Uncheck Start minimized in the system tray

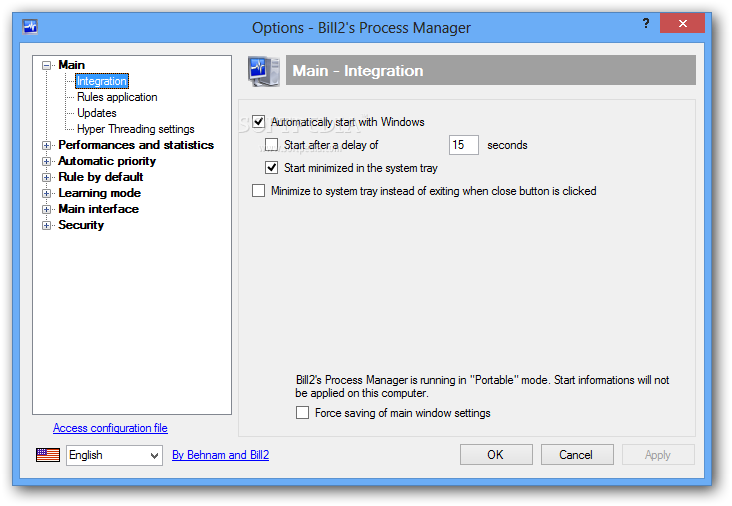(x=272, y=168)
